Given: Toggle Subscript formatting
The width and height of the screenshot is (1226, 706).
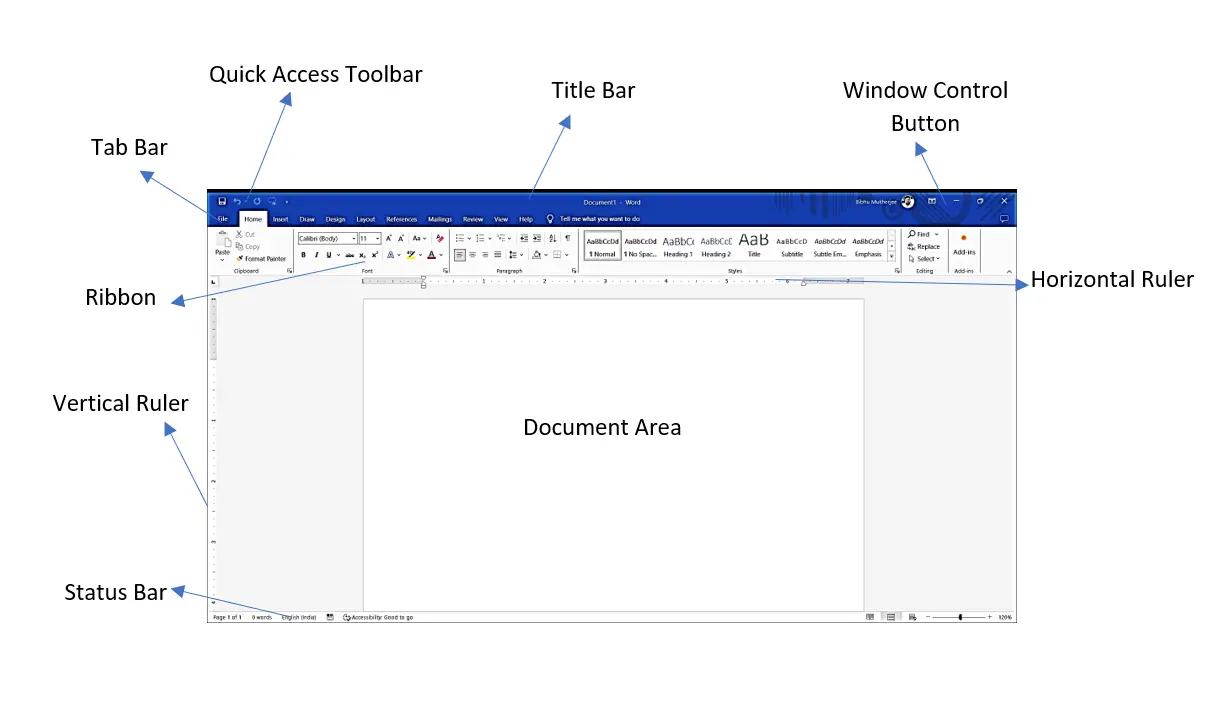Looking at the screenshot, I should tap(362, 255).
